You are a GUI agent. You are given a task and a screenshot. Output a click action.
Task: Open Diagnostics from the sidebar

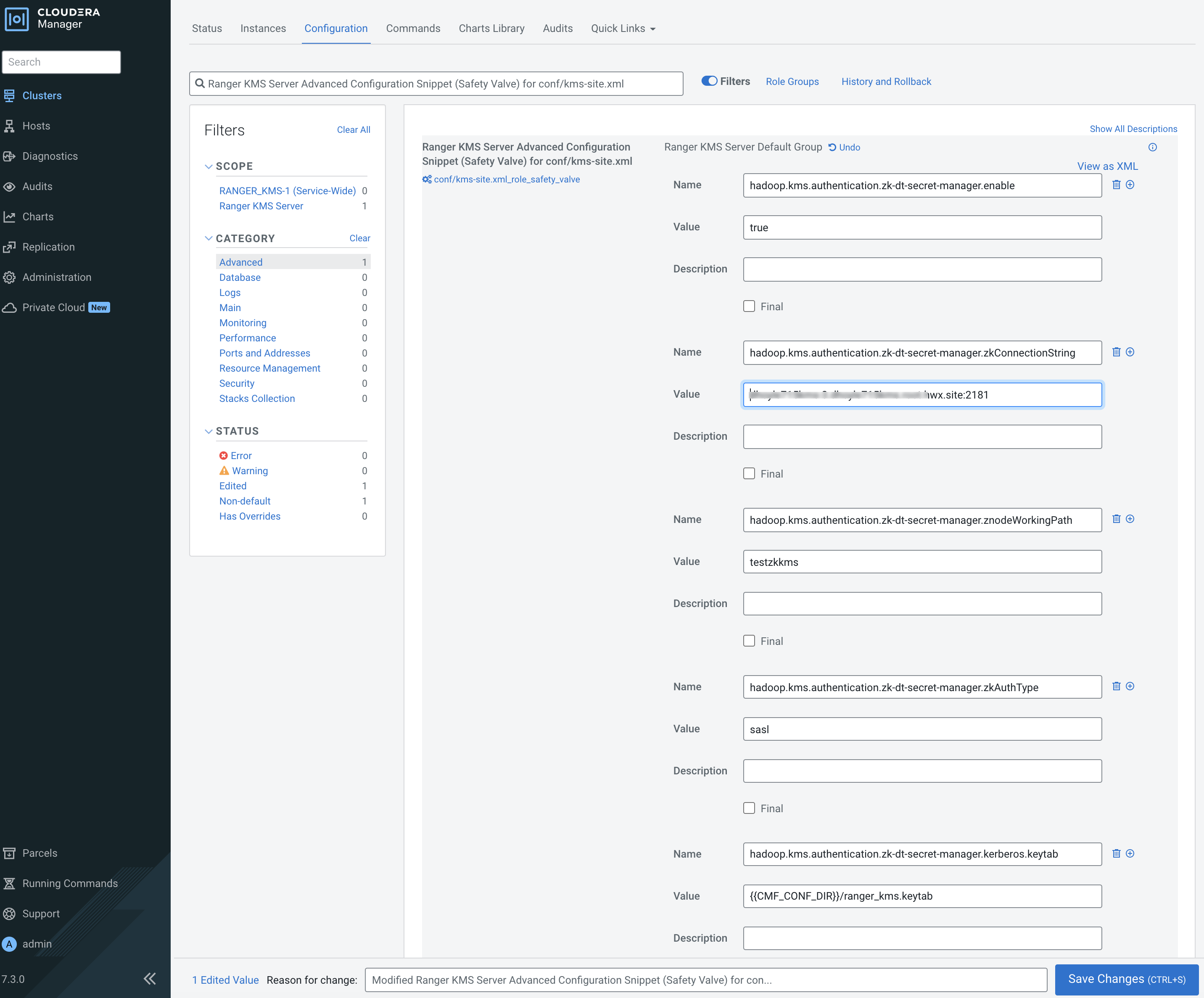49,156
